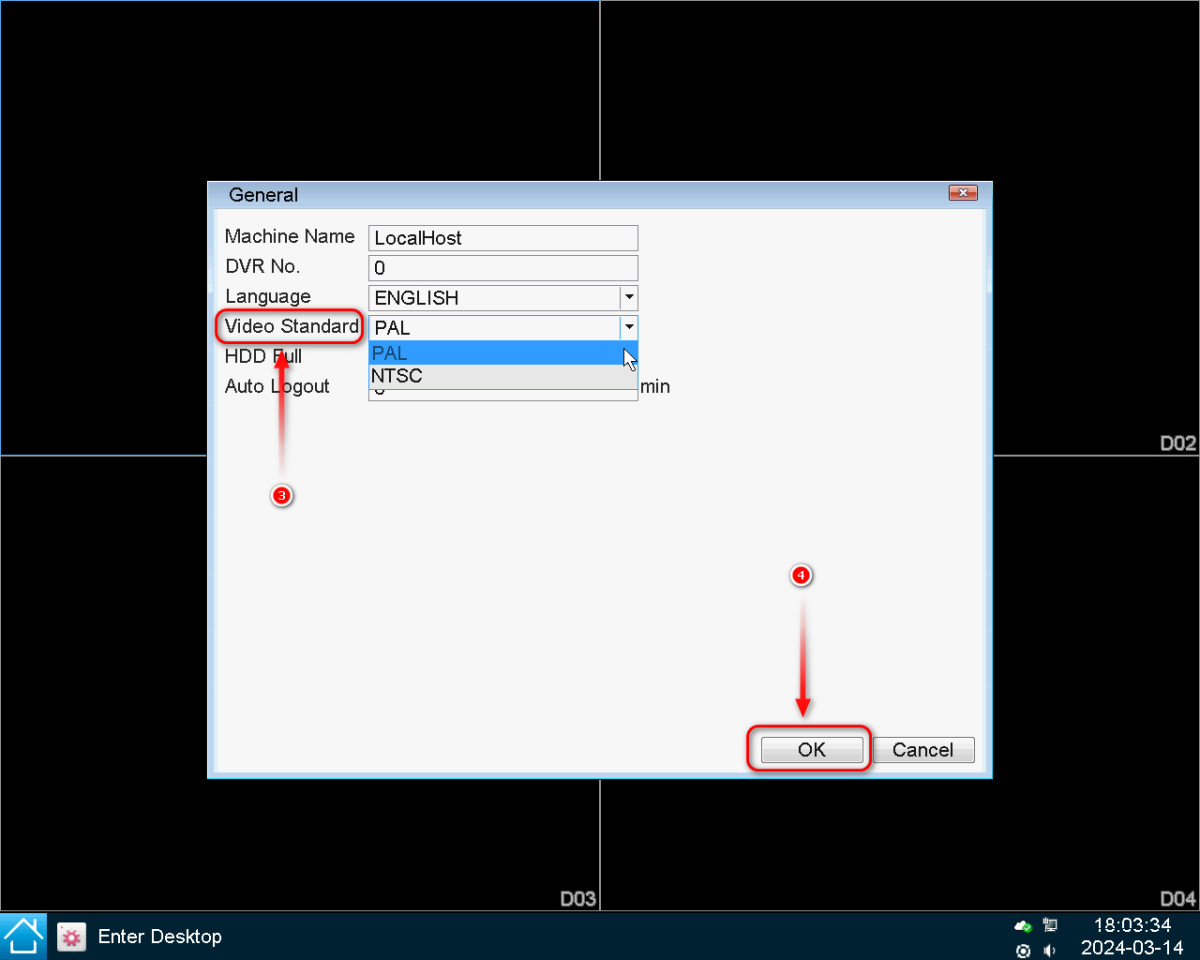The image size is (1200, 960).
Task: Click the Machine Name input field
Action: [x=502, y=238]
